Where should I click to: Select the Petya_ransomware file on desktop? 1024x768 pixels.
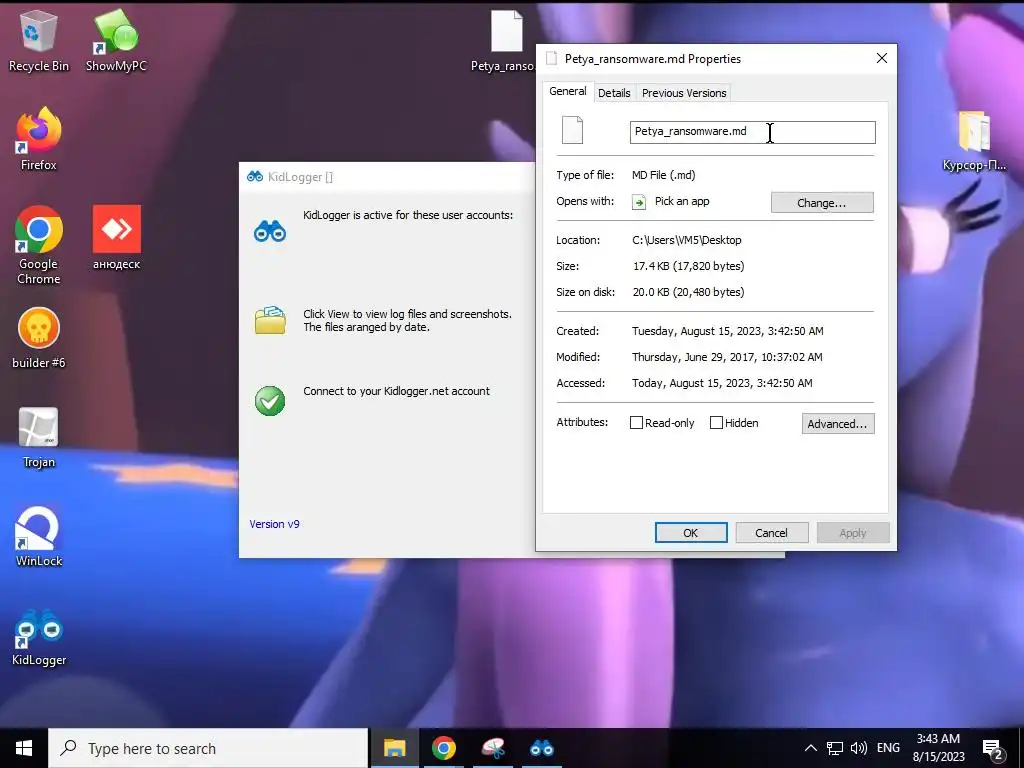pyautogui.click(x=504, y=40)
